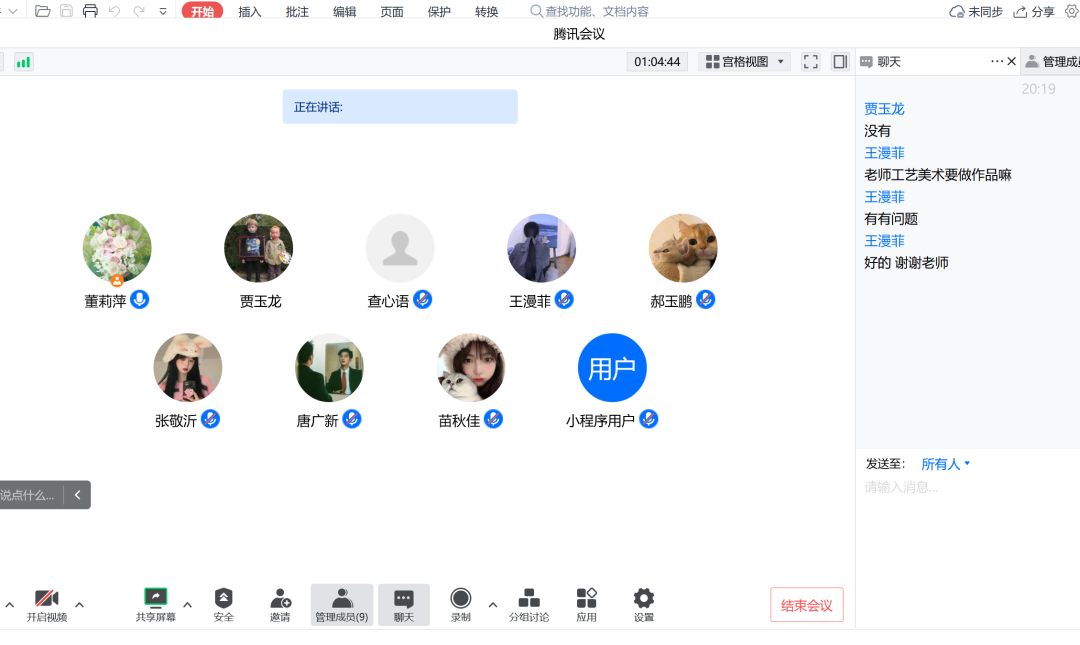Unmute 王漫菲's microphone

pos(564,300)
